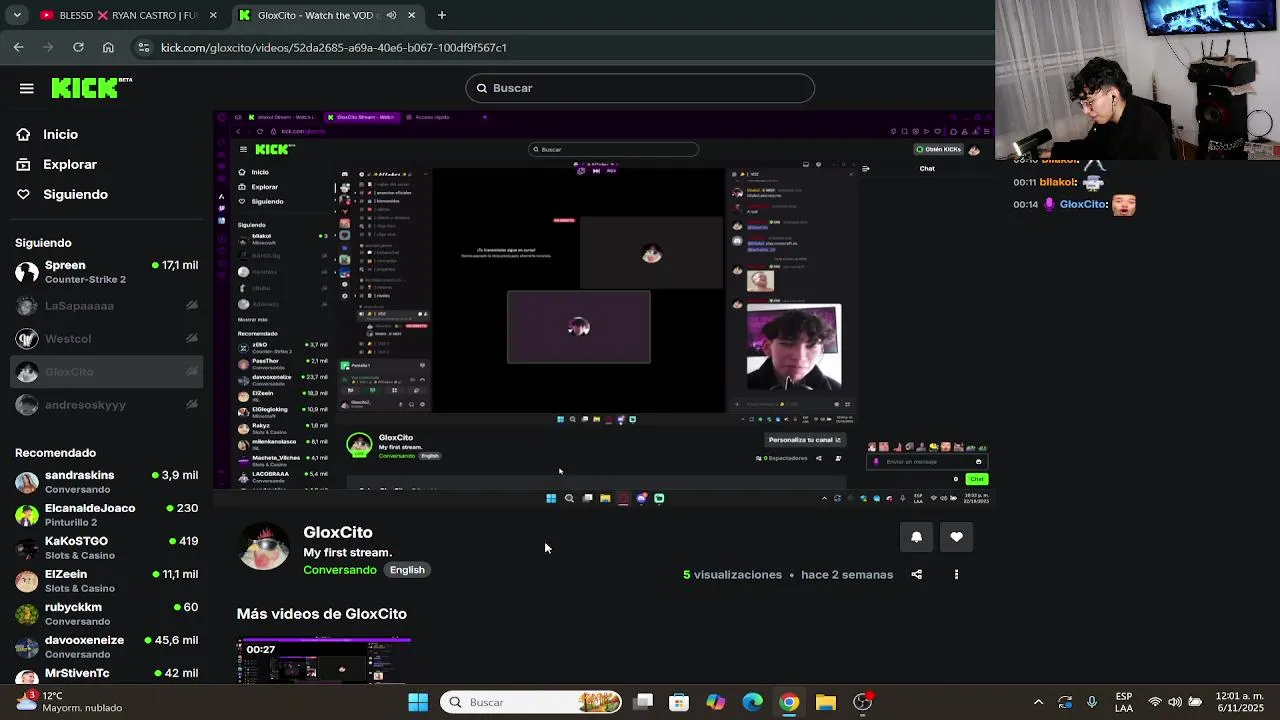The image size is (1280, 720).
Task: Open ElZeein recommended channel
Action: pyautogui.click(x=107, y=581)
